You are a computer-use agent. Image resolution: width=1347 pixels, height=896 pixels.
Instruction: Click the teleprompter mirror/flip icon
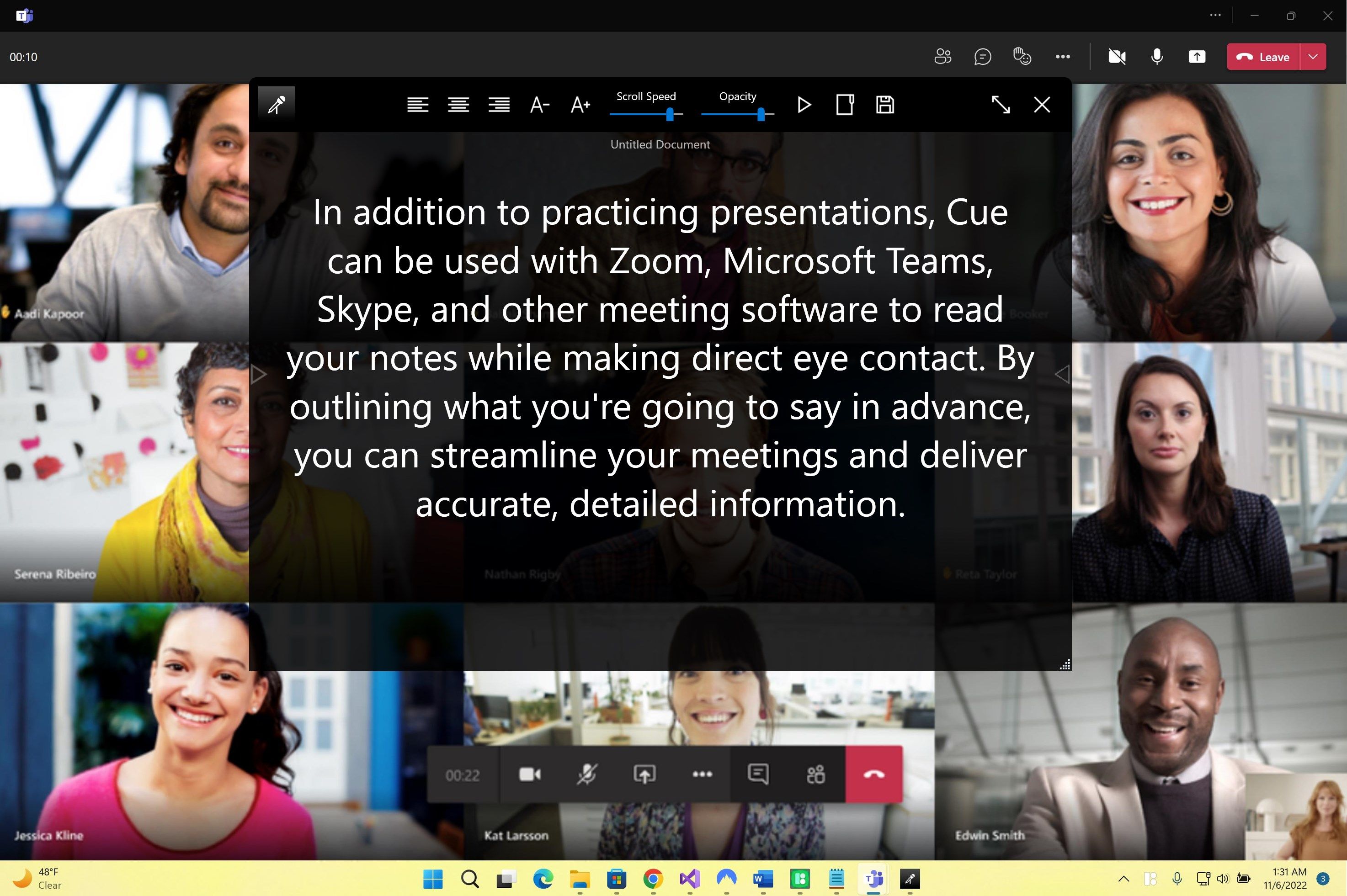pos(844,104)
